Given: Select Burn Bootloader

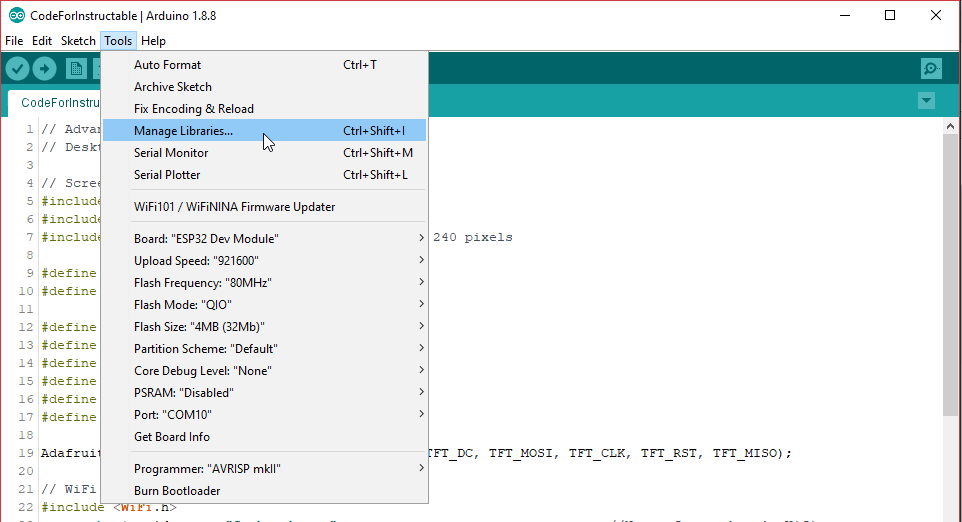Looking at the screenshot, I should (264, 491).
